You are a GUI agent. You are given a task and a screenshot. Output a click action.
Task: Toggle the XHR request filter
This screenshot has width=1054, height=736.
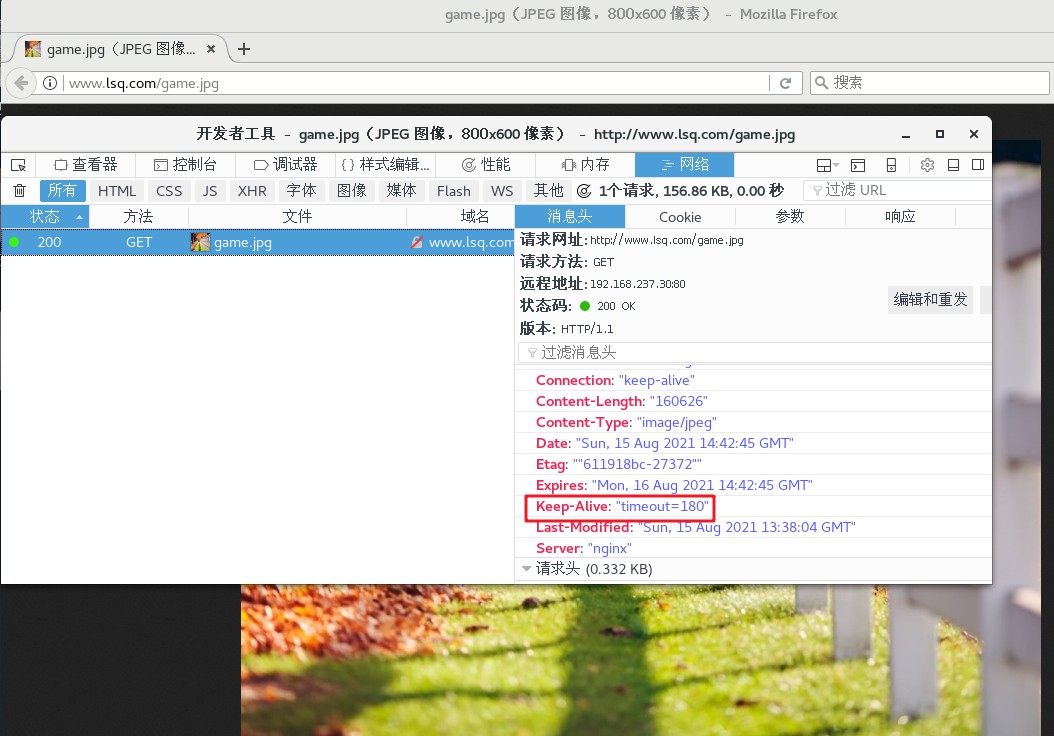coord(252,191)
